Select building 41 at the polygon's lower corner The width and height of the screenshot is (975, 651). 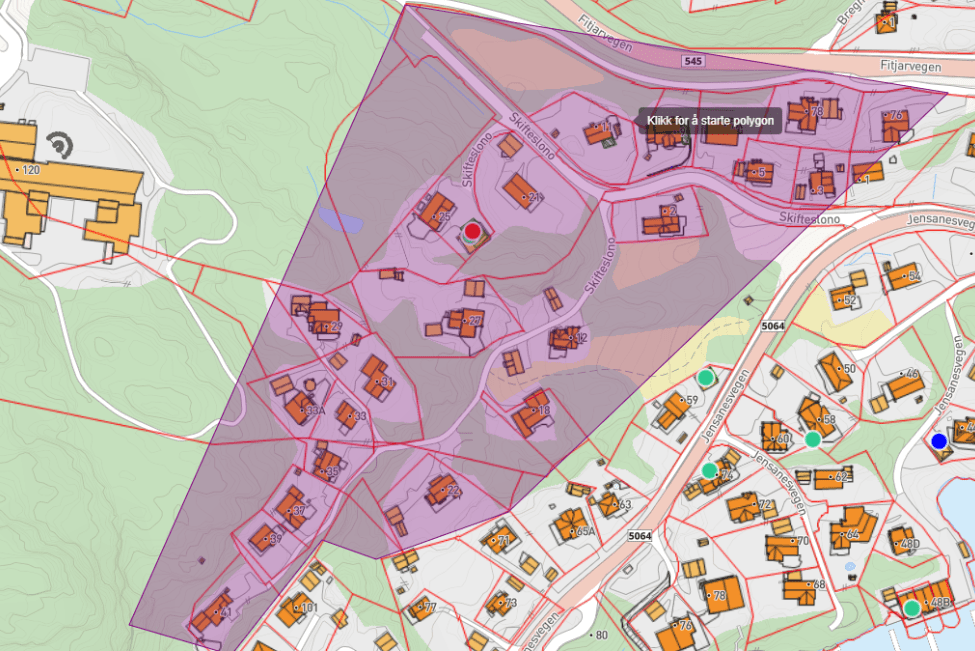pos(211,610)
